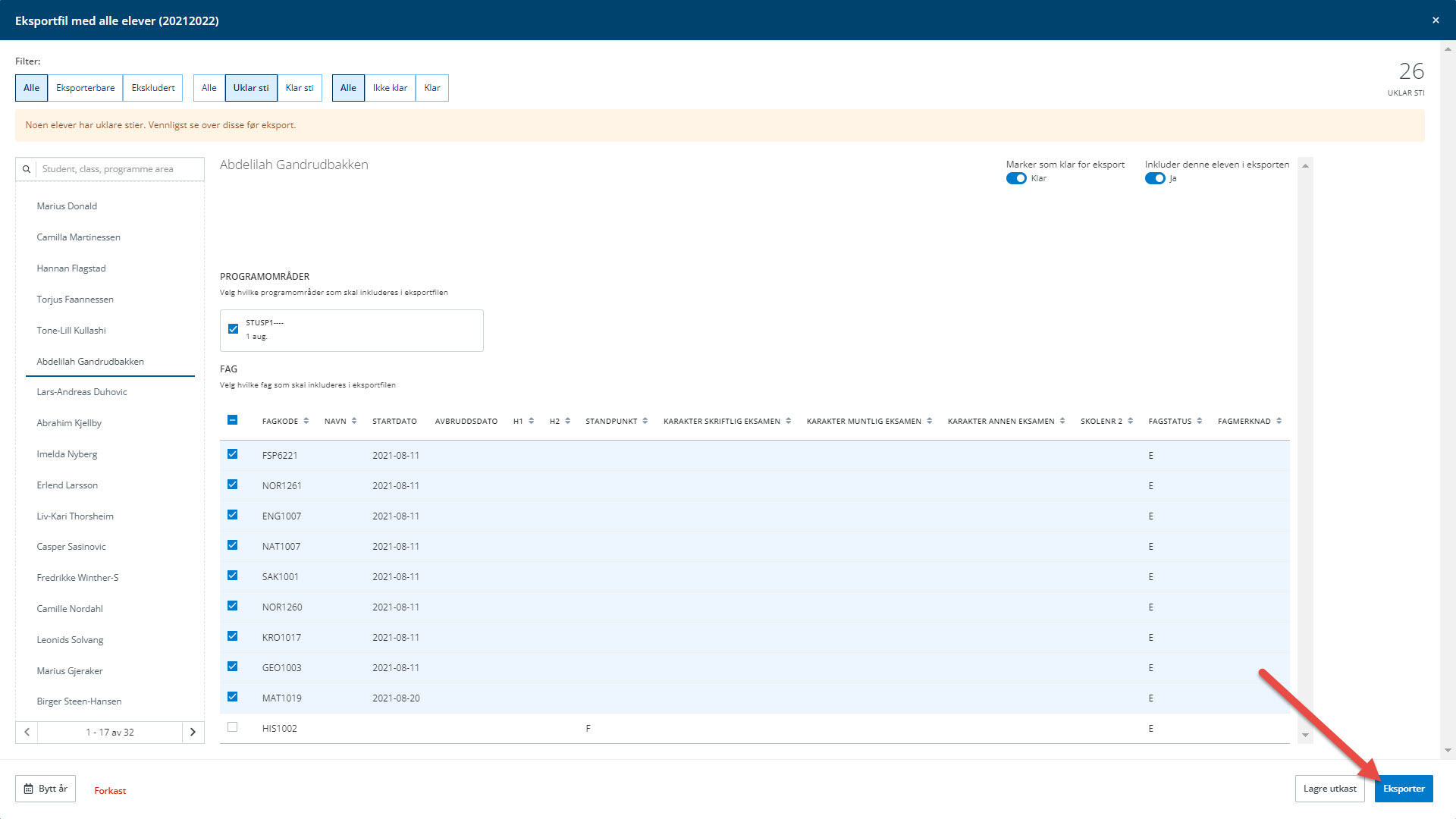Toggle select-all subjects header checkbox

coord(233,420)
